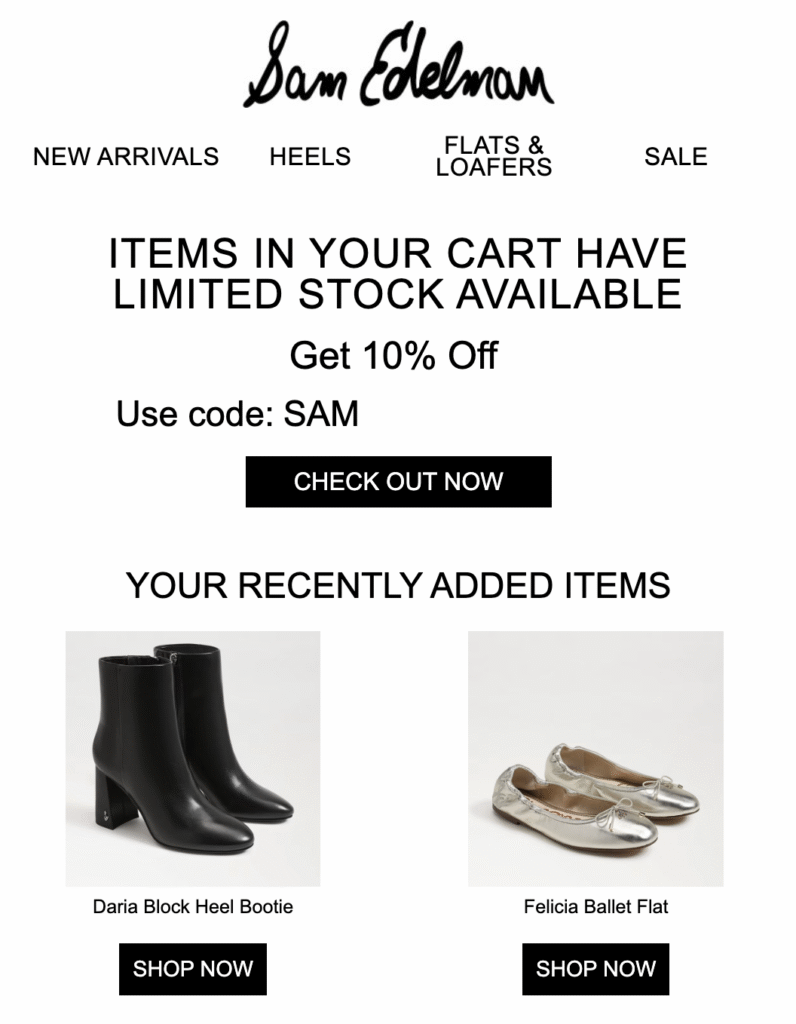Click the Get 10% Off offer
The image size is (796, 1024).
pyautogui.click(x=397, y=354)
